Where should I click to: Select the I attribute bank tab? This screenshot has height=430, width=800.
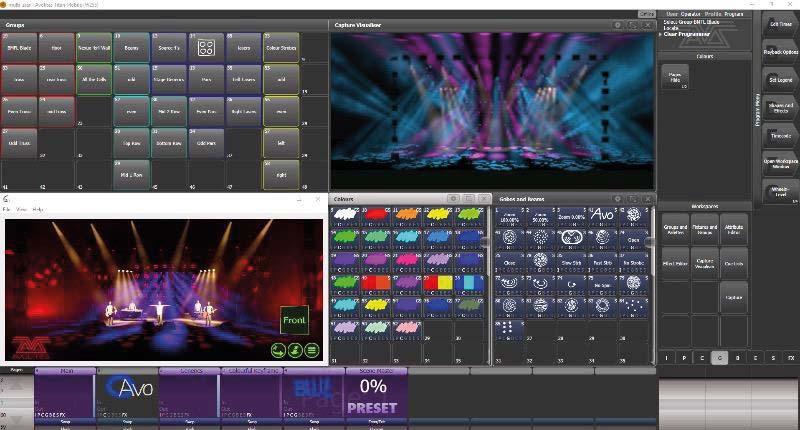[x=666, y=358]
